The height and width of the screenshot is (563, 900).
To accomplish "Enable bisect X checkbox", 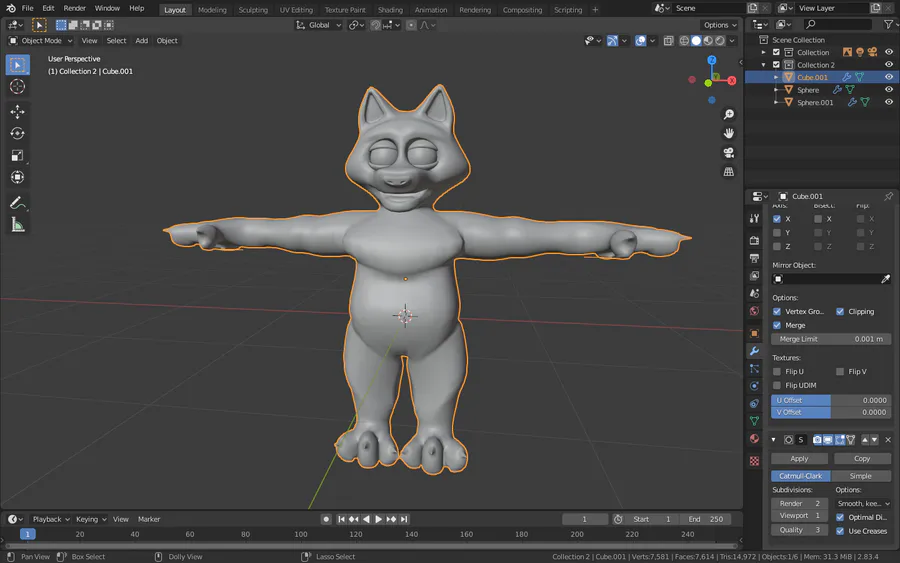I will click(x=818, y=219).
